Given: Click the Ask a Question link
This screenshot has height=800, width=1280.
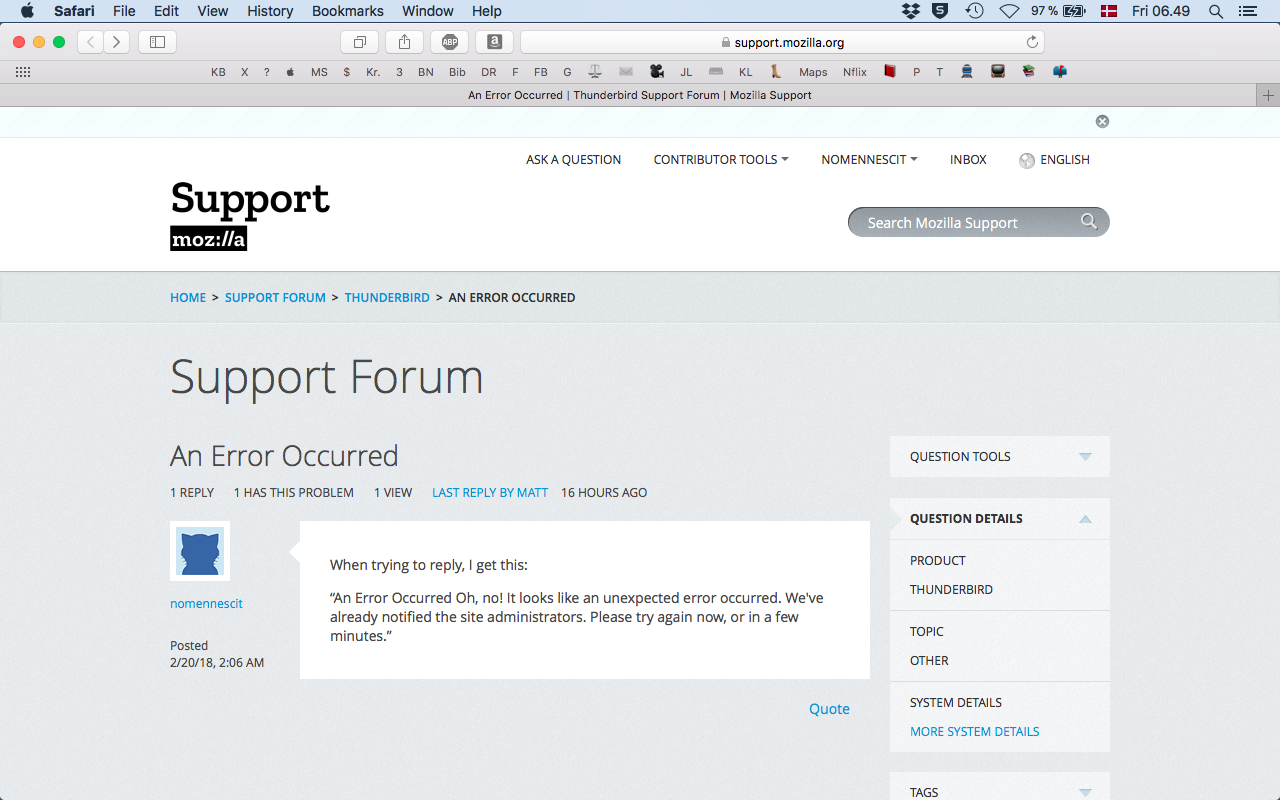Looking at the screenshot, I should (x=573, y=159).
